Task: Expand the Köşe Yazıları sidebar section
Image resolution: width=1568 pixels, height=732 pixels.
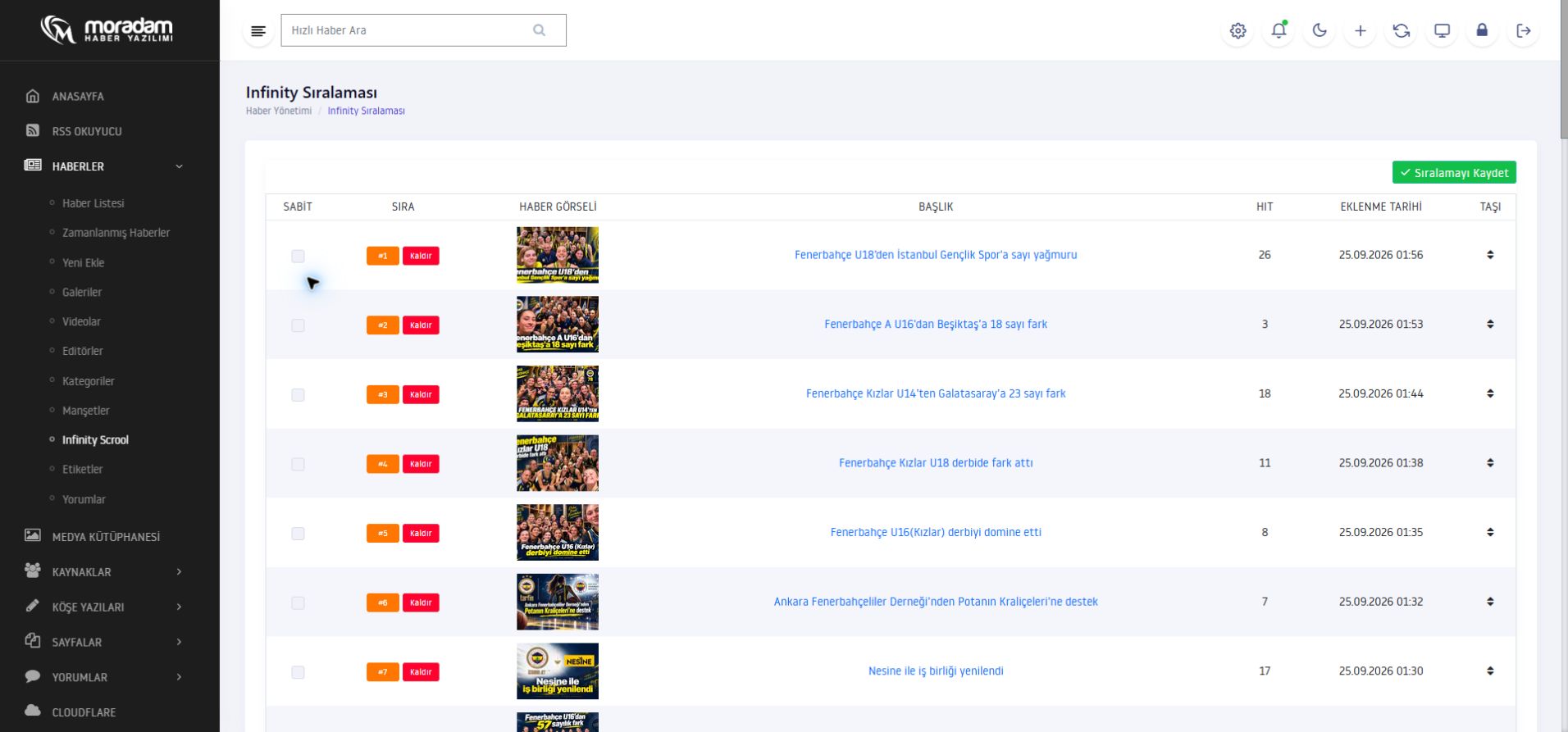Action: (x=109, y=607)
